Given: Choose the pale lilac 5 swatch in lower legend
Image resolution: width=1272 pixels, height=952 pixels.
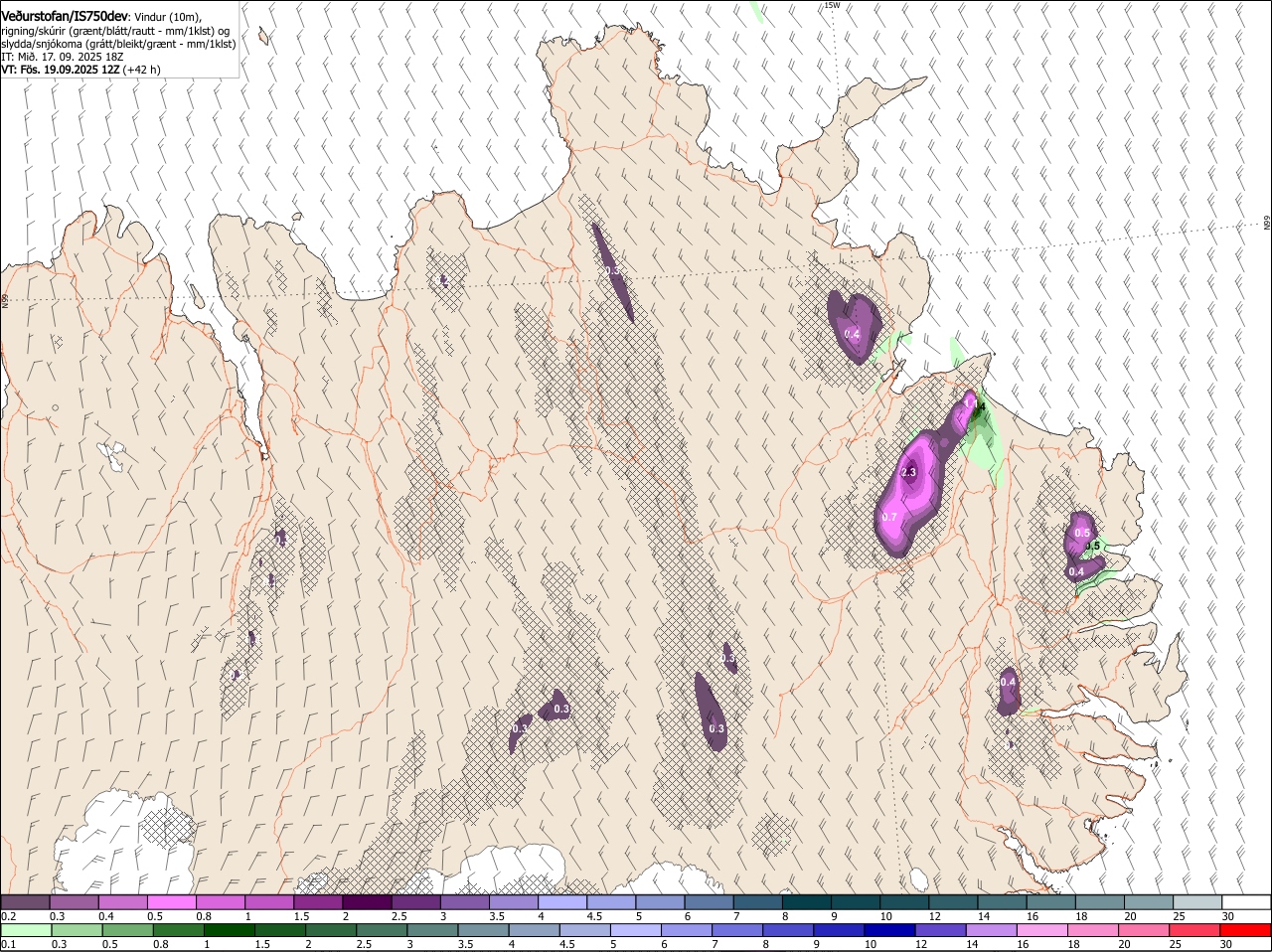Looking at the screenshot, I should tap(636, 931).
